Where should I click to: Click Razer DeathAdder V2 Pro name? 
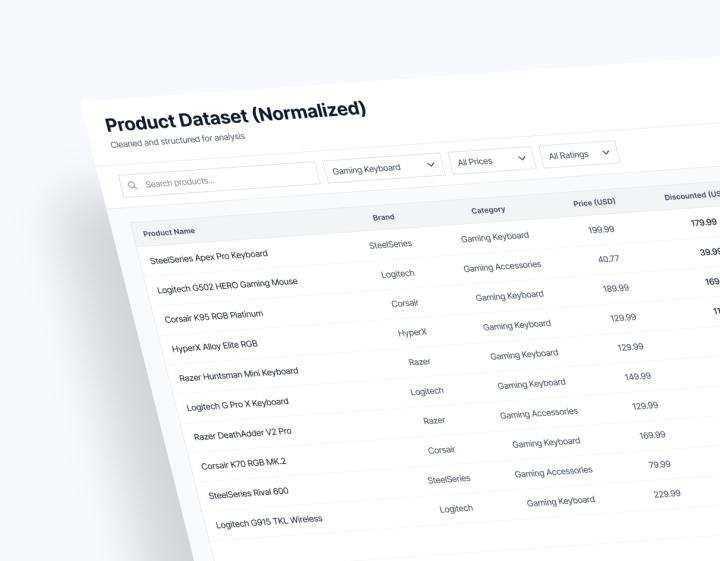242,434
